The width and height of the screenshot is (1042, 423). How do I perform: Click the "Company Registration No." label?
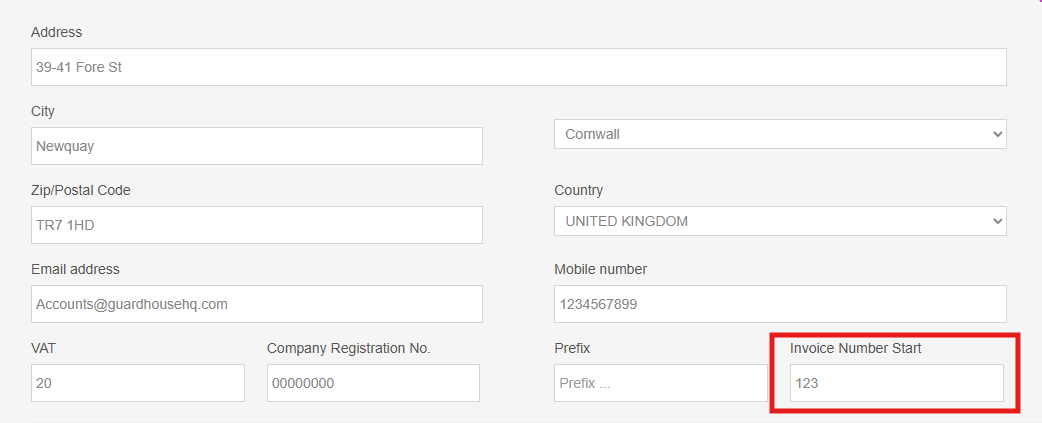(x=348, y=348)
